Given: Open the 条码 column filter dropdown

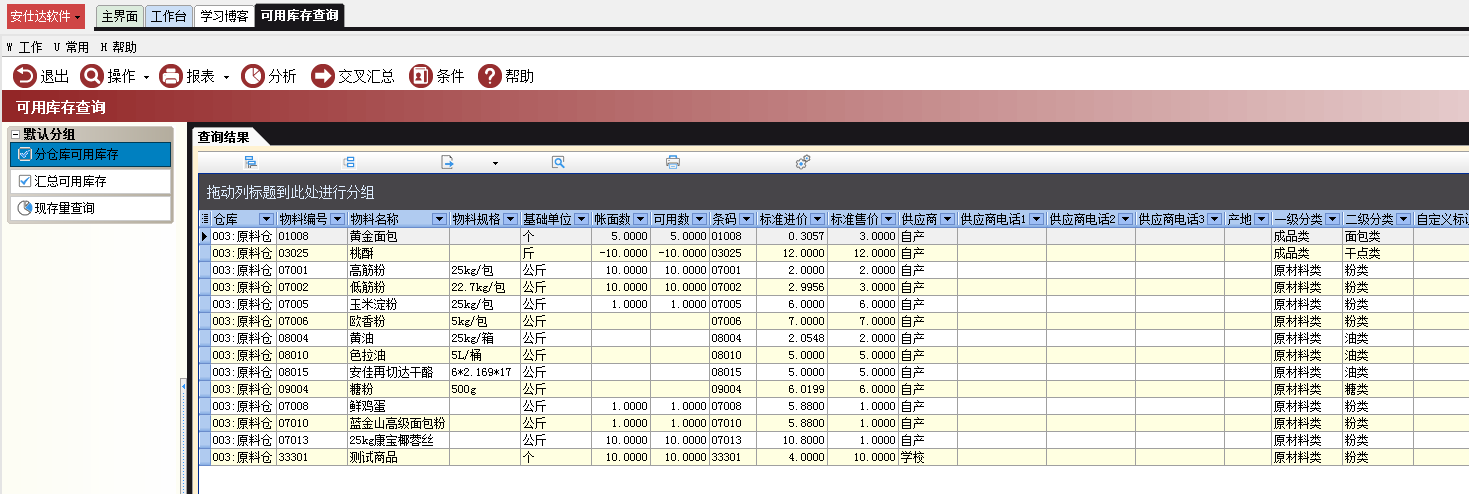Looking at the screenshot, I should click(x=746, y=219).
